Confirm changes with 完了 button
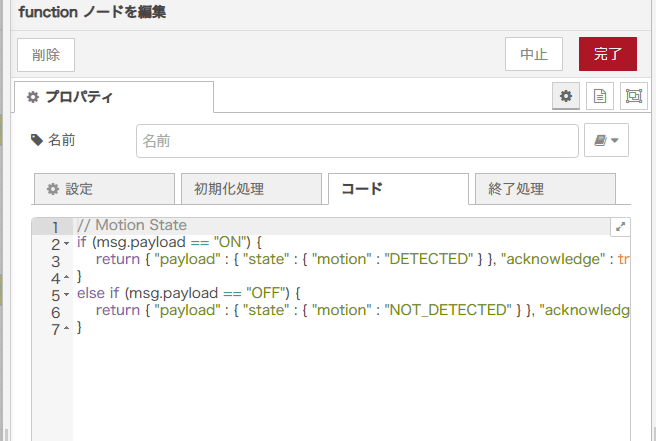This screenshot has height=441, width=656. pyautogui.click(x=607, y=54)
